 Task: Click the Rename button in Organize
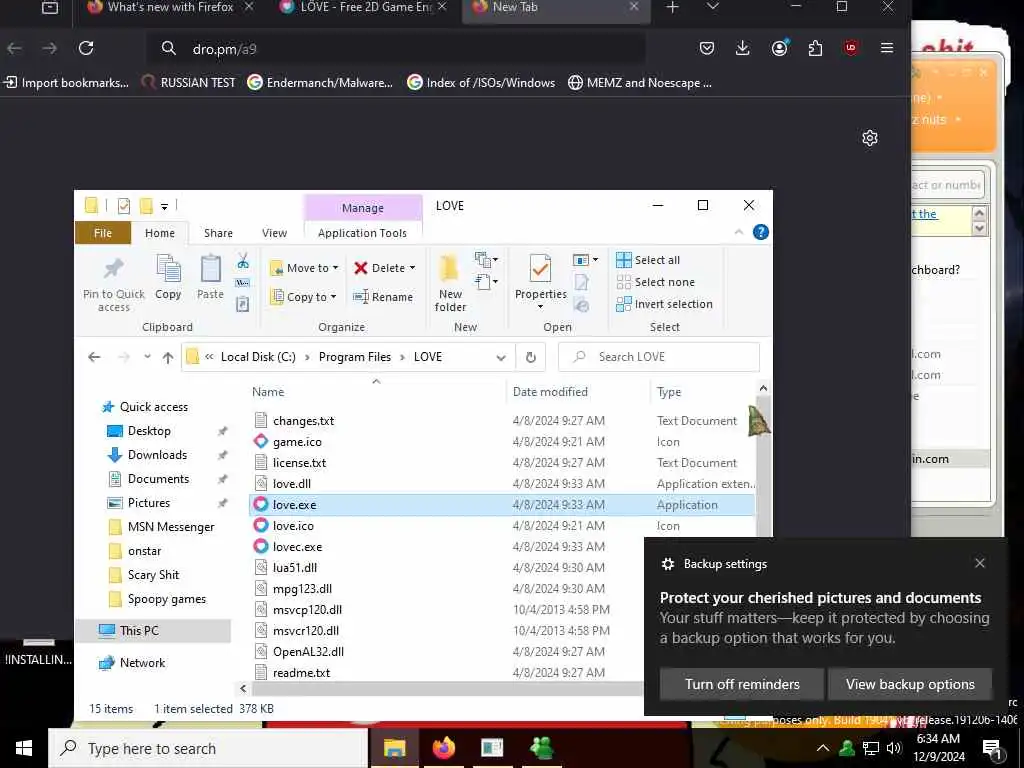coord(383,297)
